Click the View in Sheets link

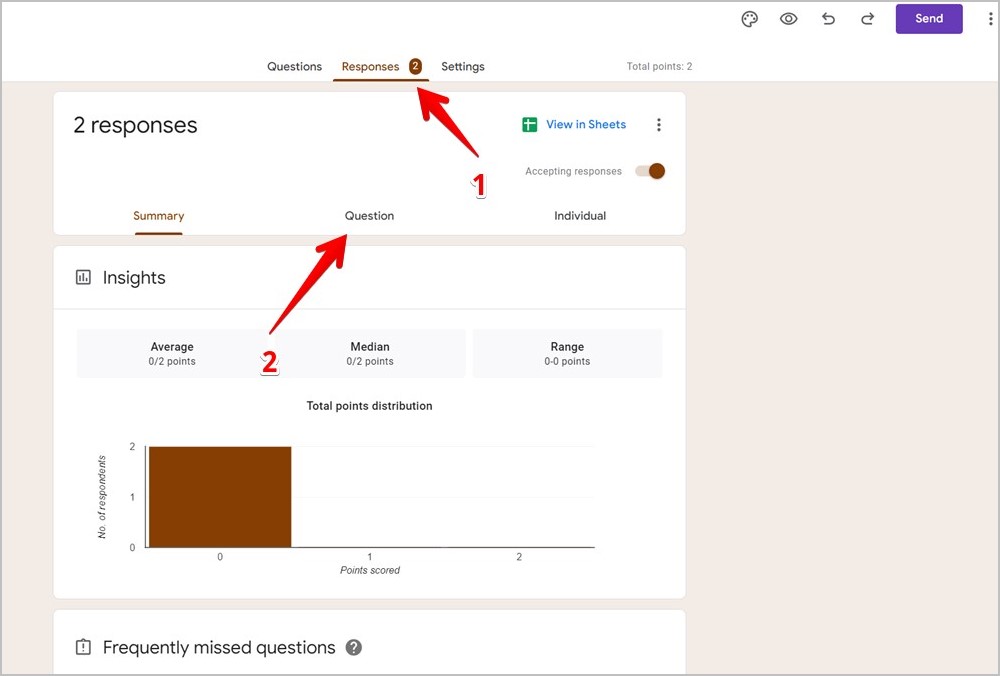pos(586,125)
